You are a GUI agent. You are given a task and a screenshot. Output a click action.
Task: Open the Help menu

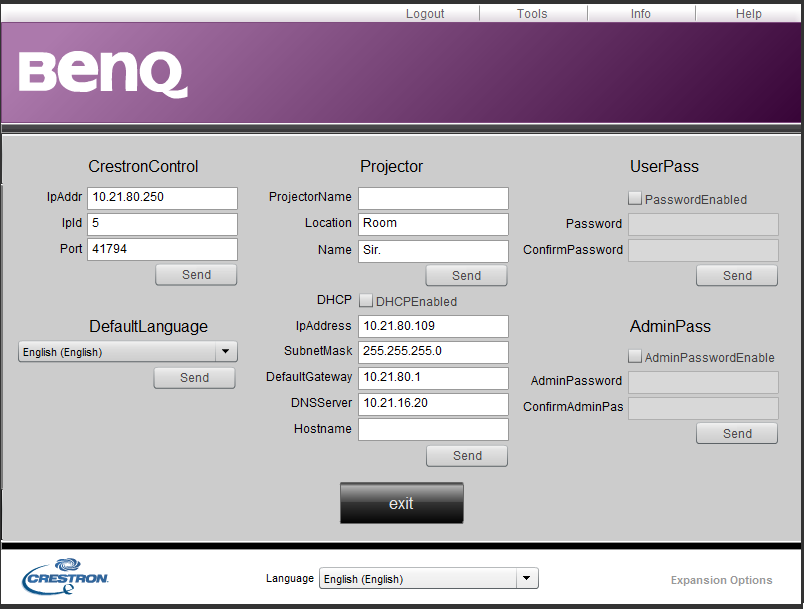click(x=749, y=14)
